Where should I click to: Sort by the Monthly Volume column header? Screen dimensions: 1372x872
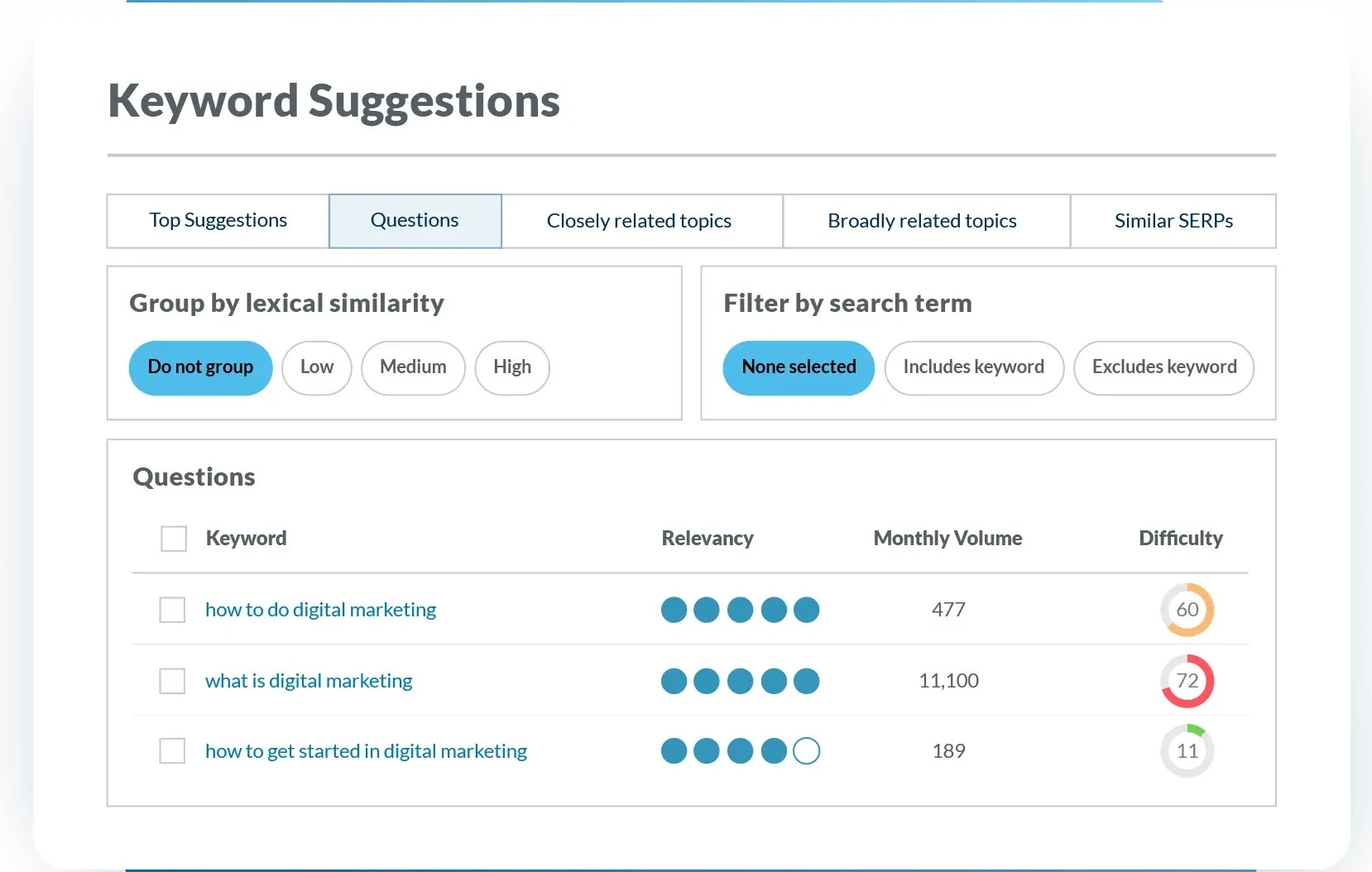947,539
